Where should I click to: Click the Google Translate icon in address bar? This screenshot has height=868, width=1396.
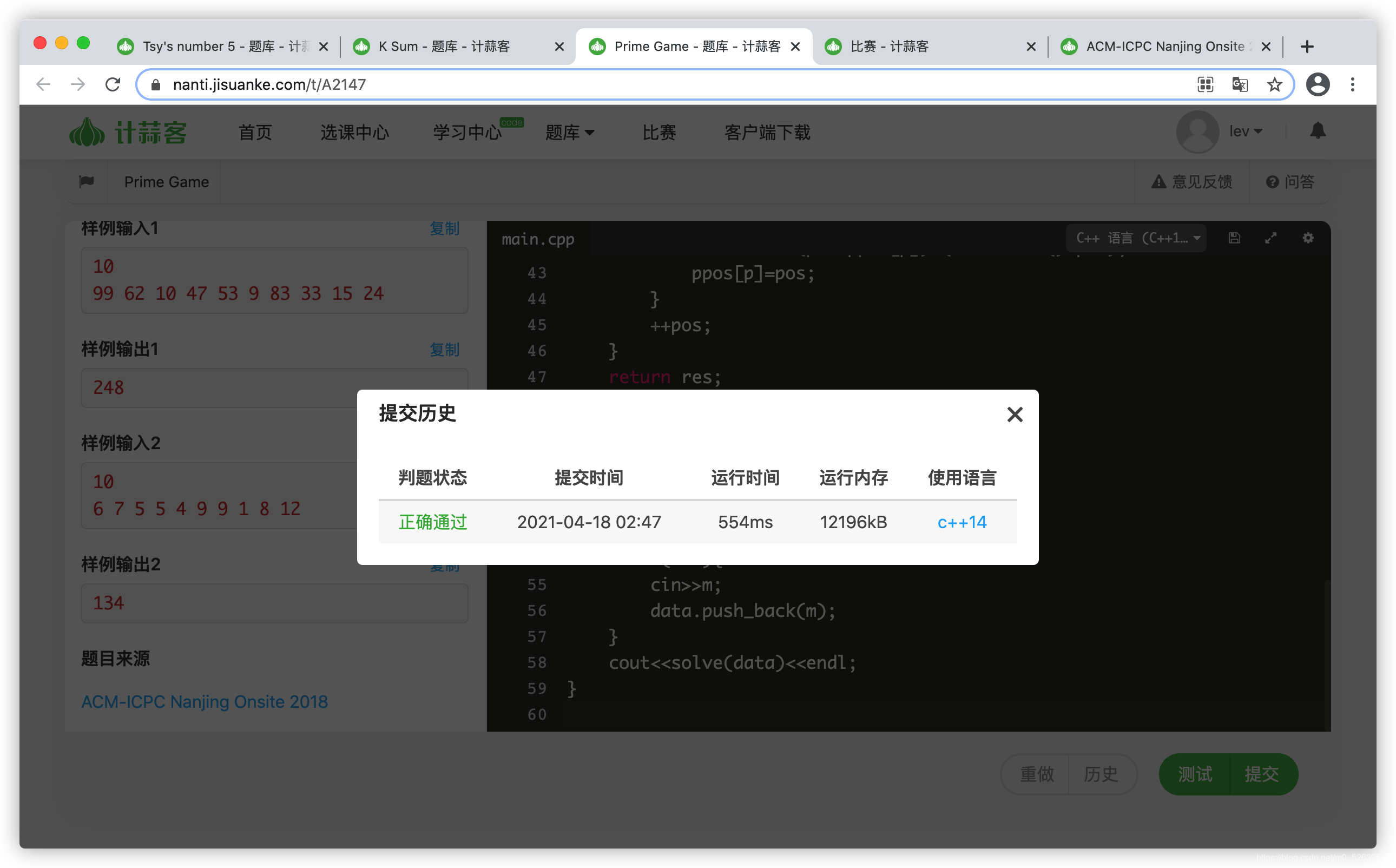1240,84
